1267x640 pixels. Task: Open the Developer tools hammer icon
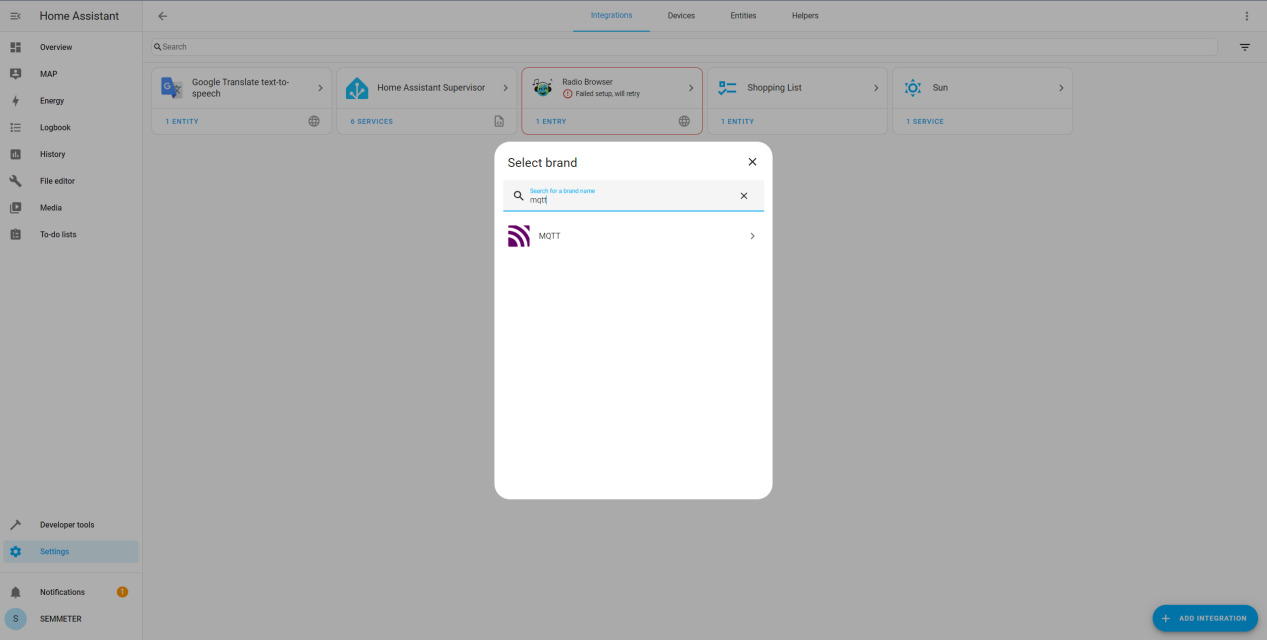(x=15, y=525)
